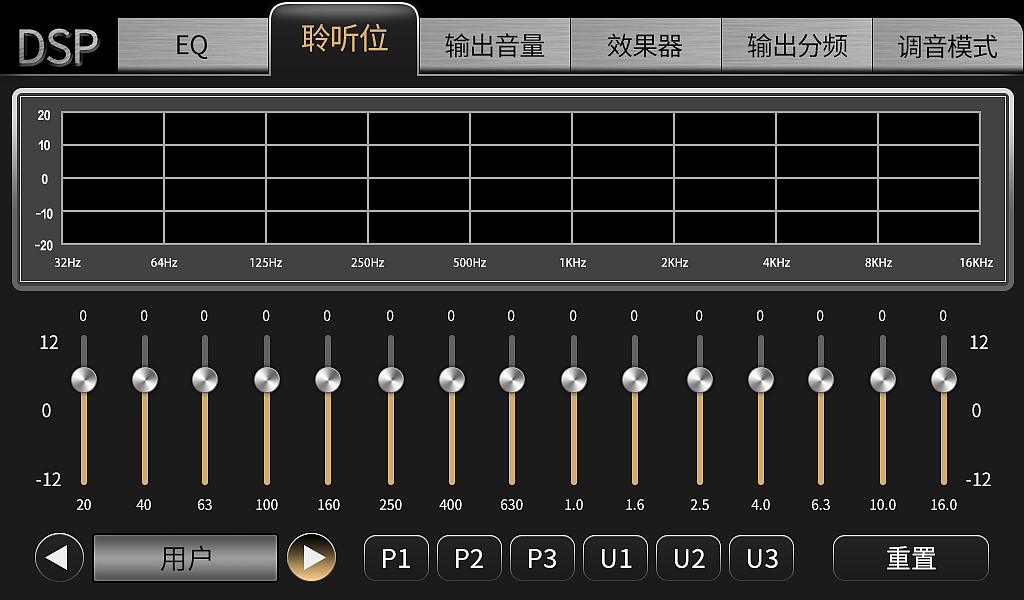Select preset P3
This screenshot has width=1024, height=600.
[542, 558]
